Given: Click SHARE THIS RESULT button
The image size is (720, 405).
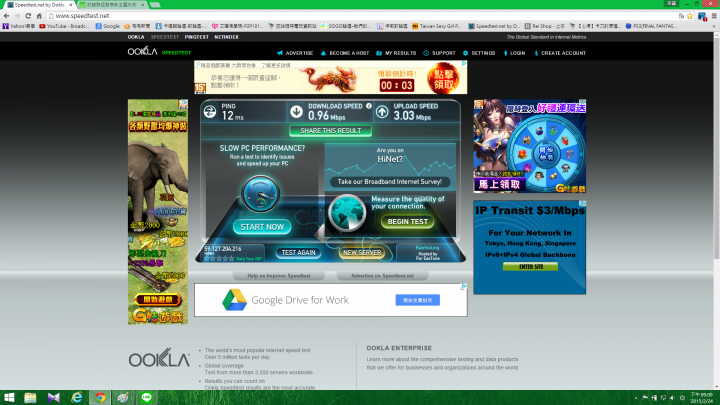Looking at the screenshot, I should point(330,131).
